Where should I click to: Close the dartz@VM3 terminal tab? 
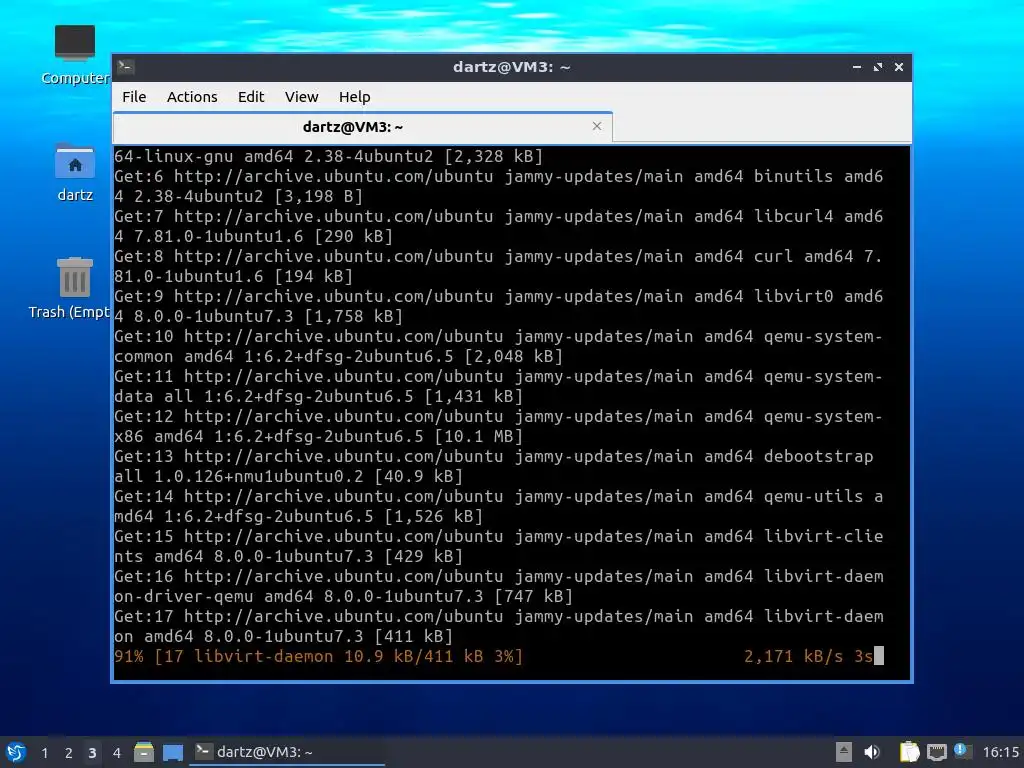point(597,126)
